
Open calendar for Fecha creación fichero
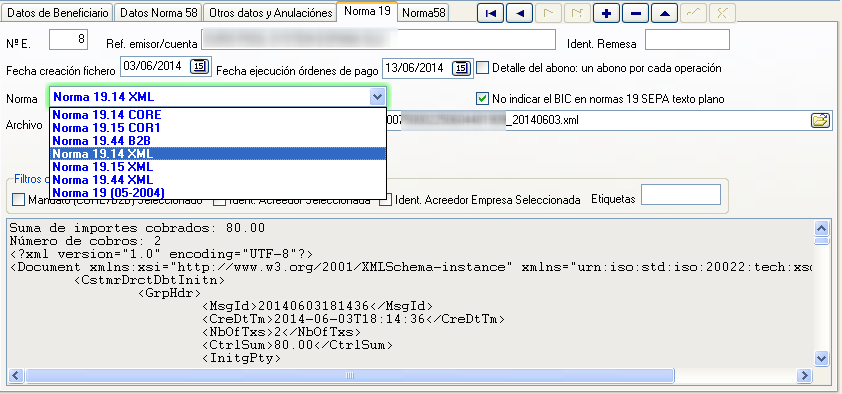(200, 67)
